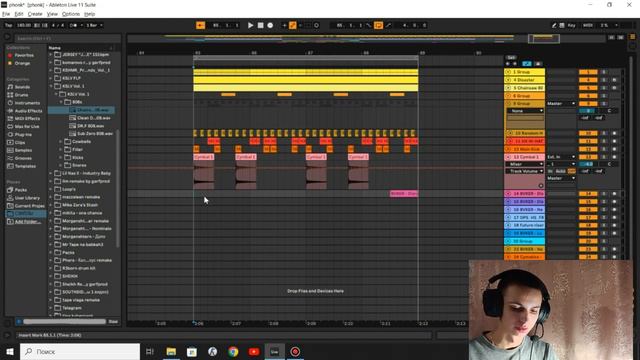Fold the 1 Group track
Screen dimensions: 640x360
508,72
